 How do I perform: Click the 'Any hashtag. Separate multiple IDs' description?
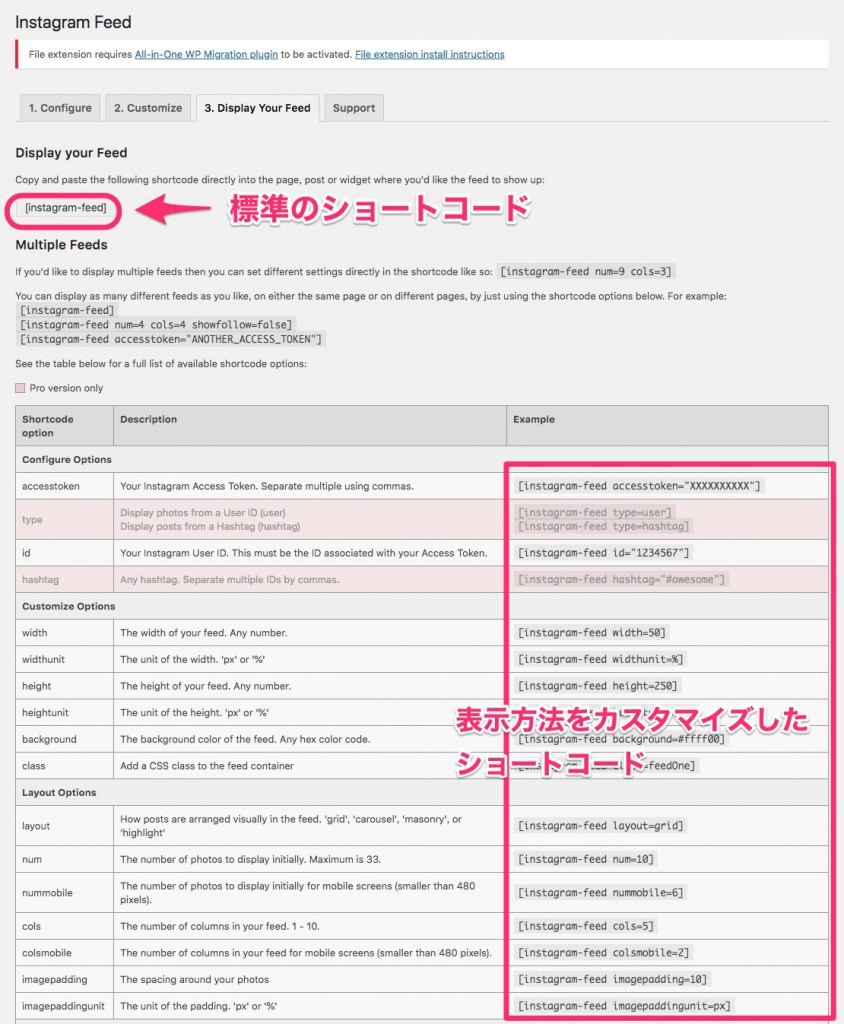coord(229,579)
